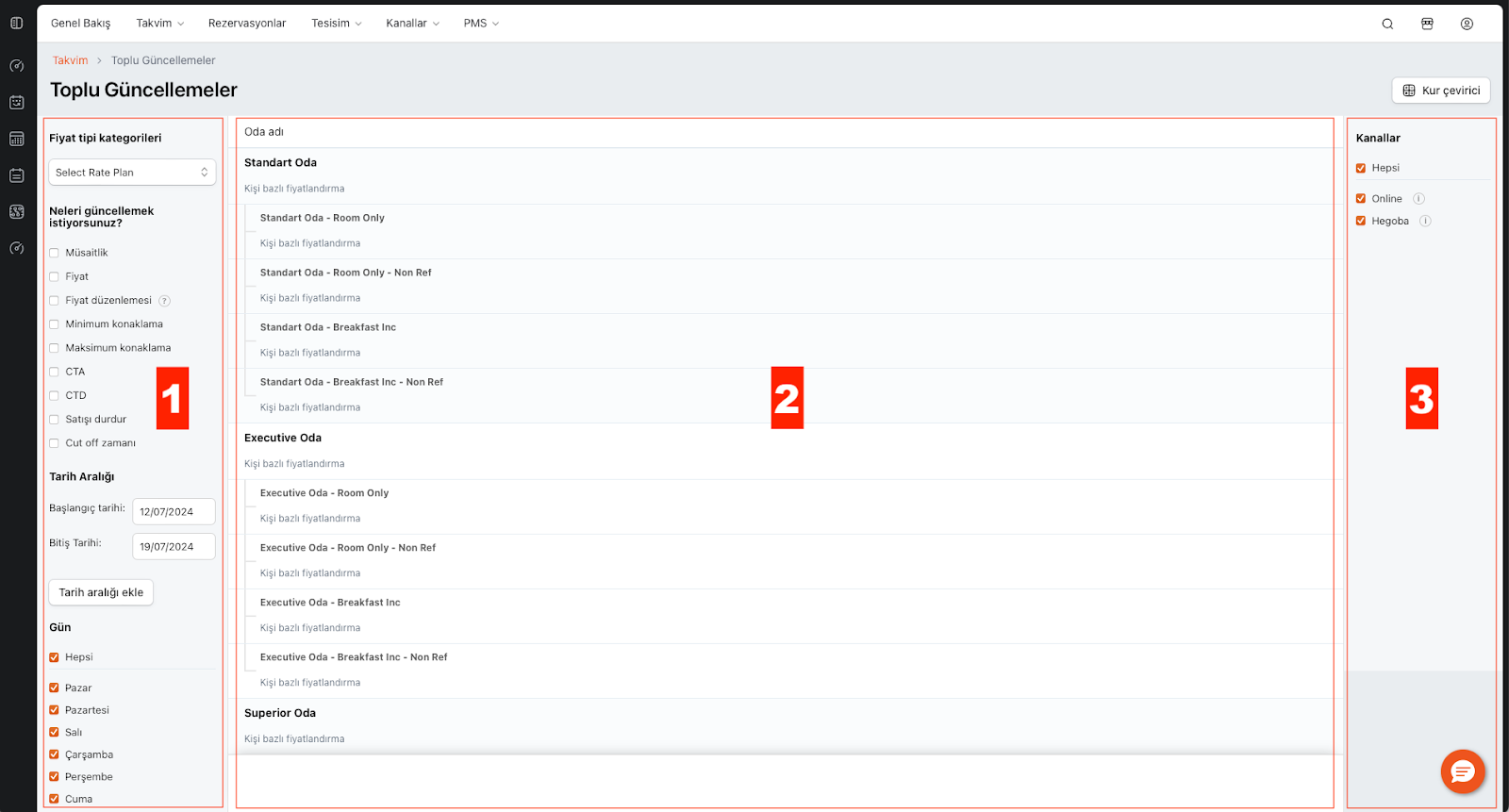Click the Tarih aralığı ekle button

[101, 592]
